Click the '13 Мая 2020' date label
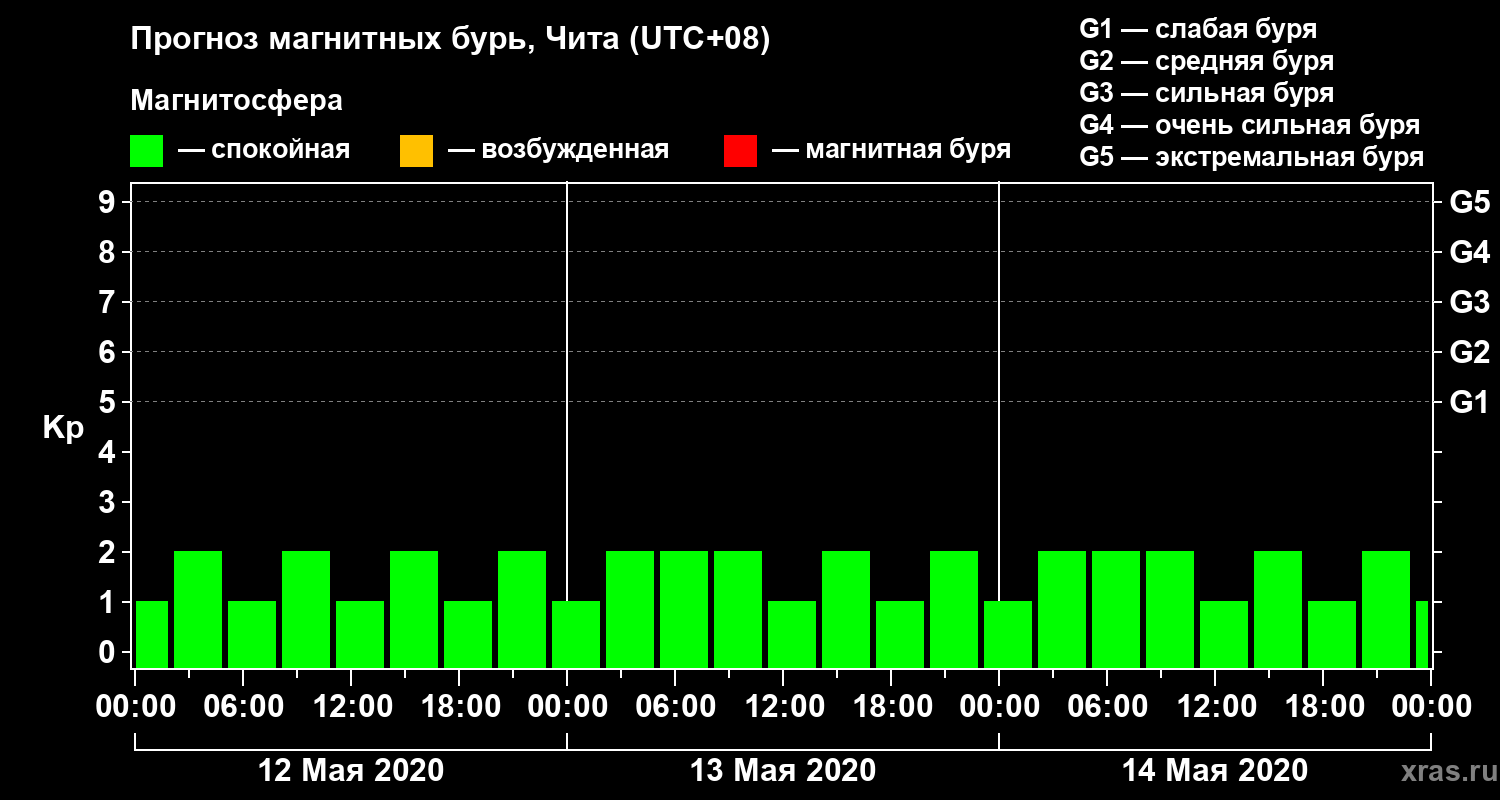1500x800 pixels. [783, 771]
